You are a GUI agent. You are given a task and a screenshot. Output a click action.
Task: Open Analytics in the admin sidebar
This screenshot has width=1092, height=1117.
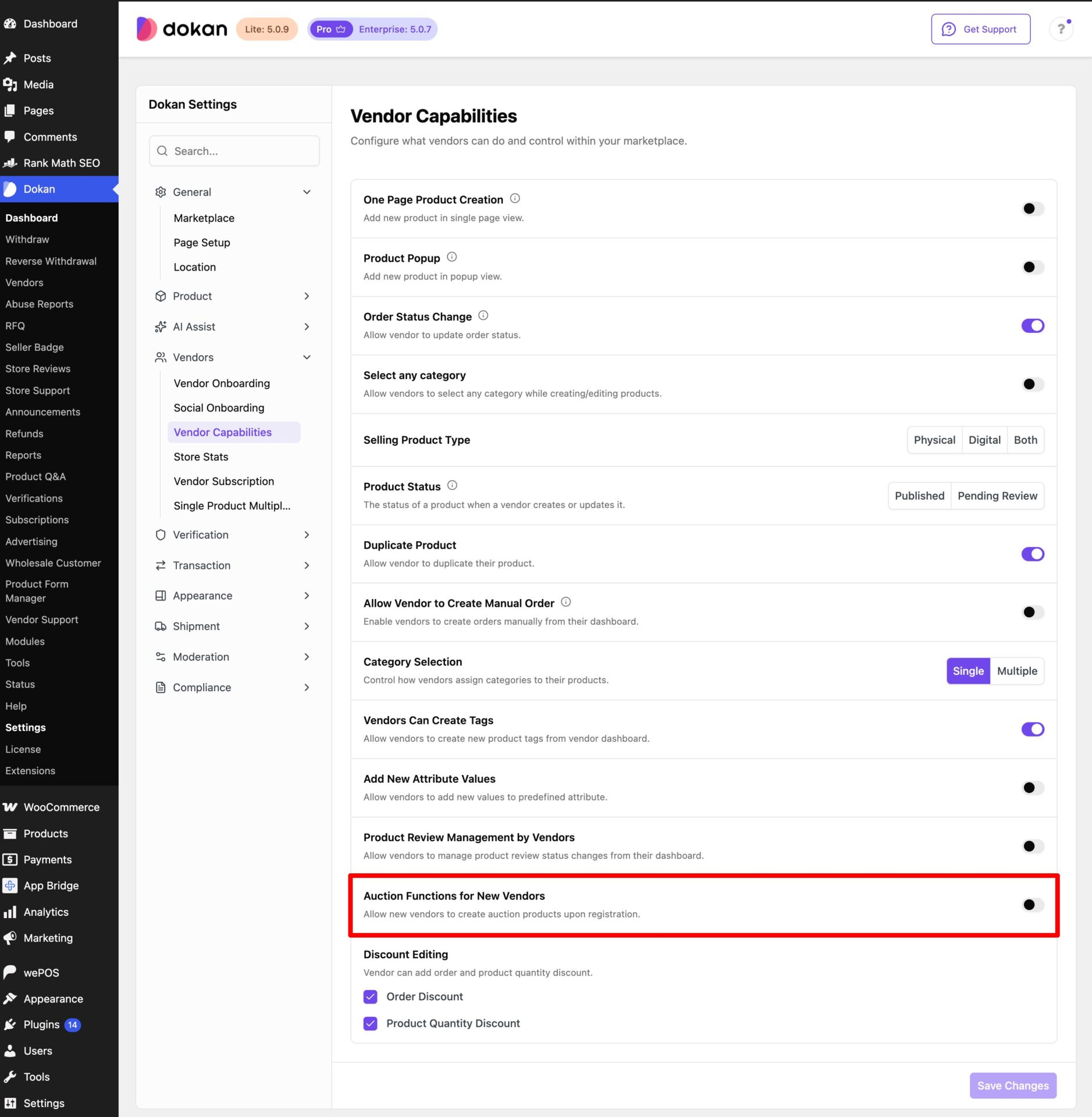[x=59, y=912]
